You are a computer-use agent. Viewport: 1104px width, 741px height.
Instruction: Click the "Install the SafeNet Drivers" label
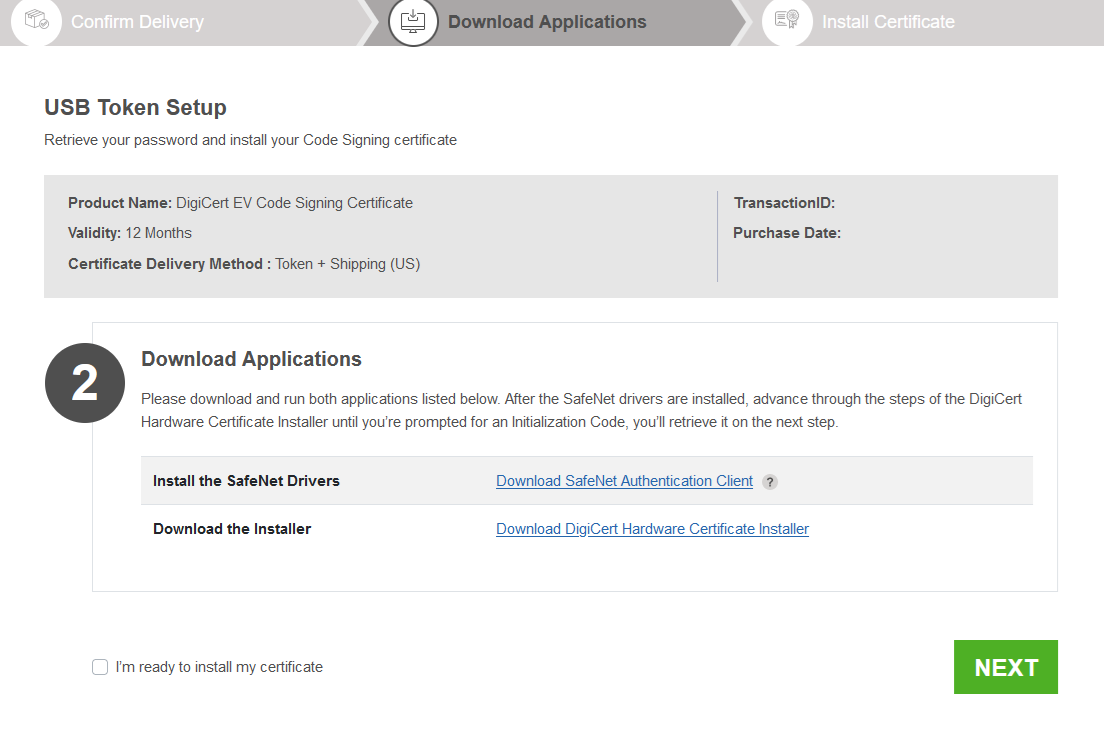click(x=246, y=481)
